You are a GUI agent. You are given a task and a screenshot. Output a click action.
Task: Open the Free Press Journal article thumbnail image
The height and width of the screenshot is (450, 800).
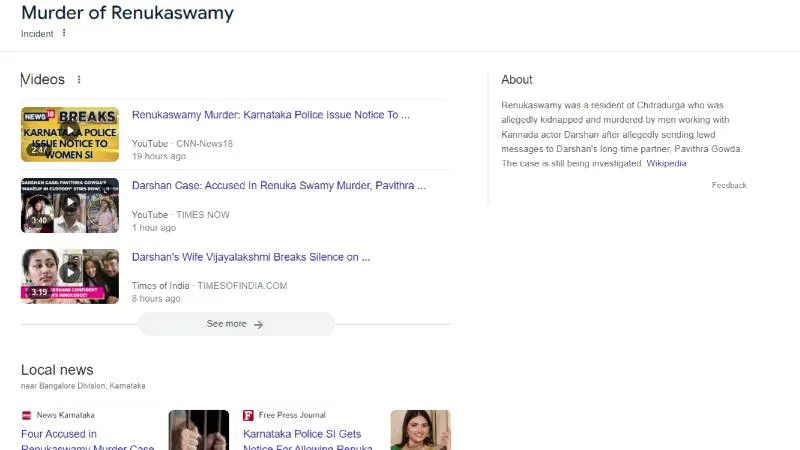(420, 430)
